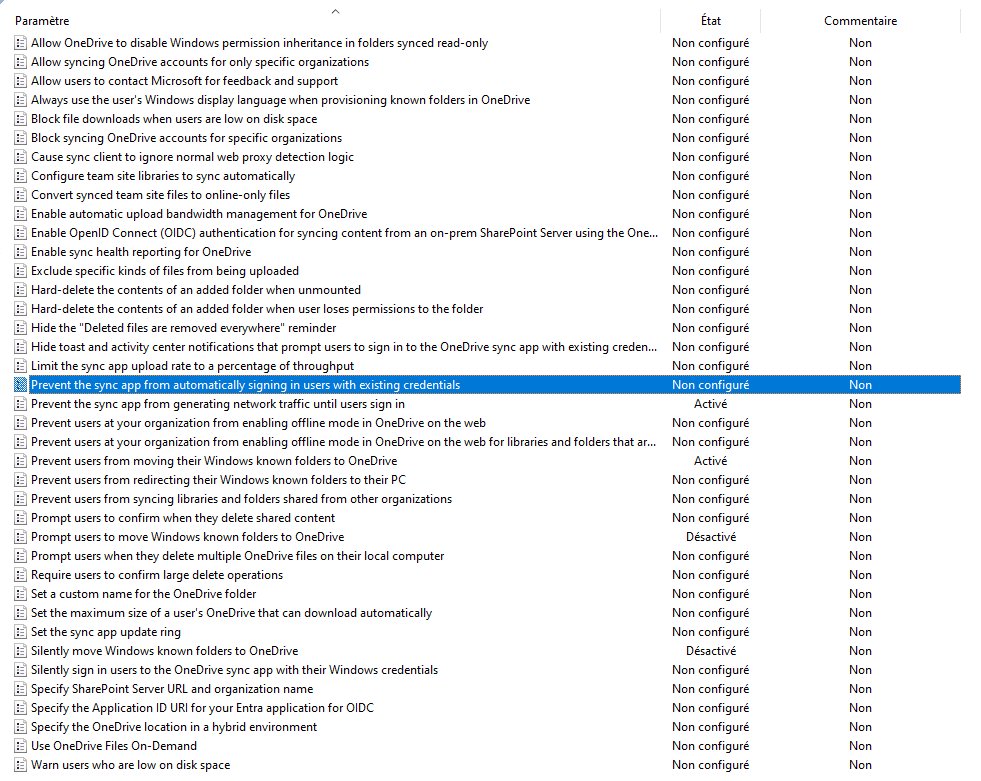Click the icon beside "Set a custom name for the OneDrive folder"
981x781 pixels.
click(21, 594)
